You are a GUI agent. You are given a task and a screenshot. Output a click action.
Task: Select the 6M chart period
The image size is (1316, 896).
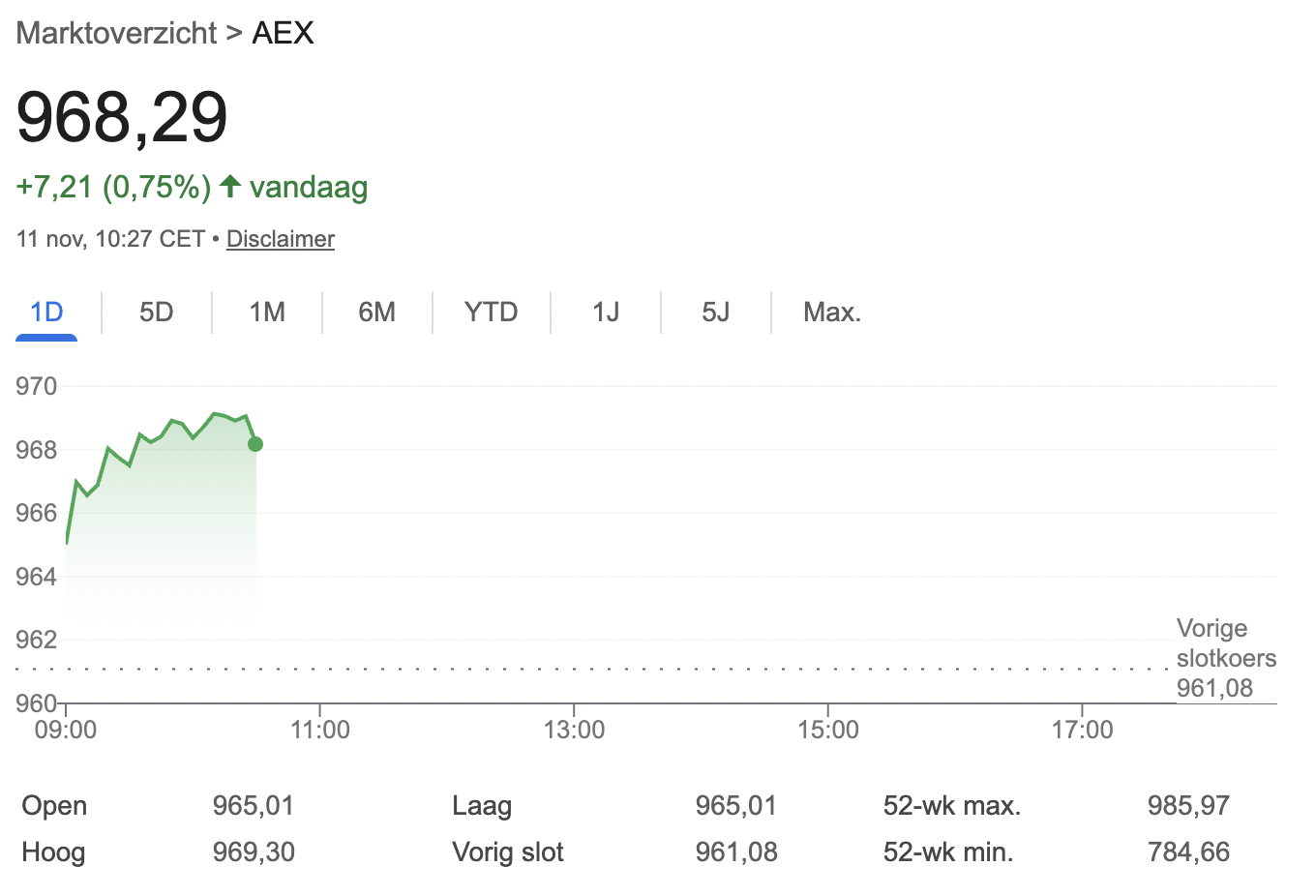point(376,312)
